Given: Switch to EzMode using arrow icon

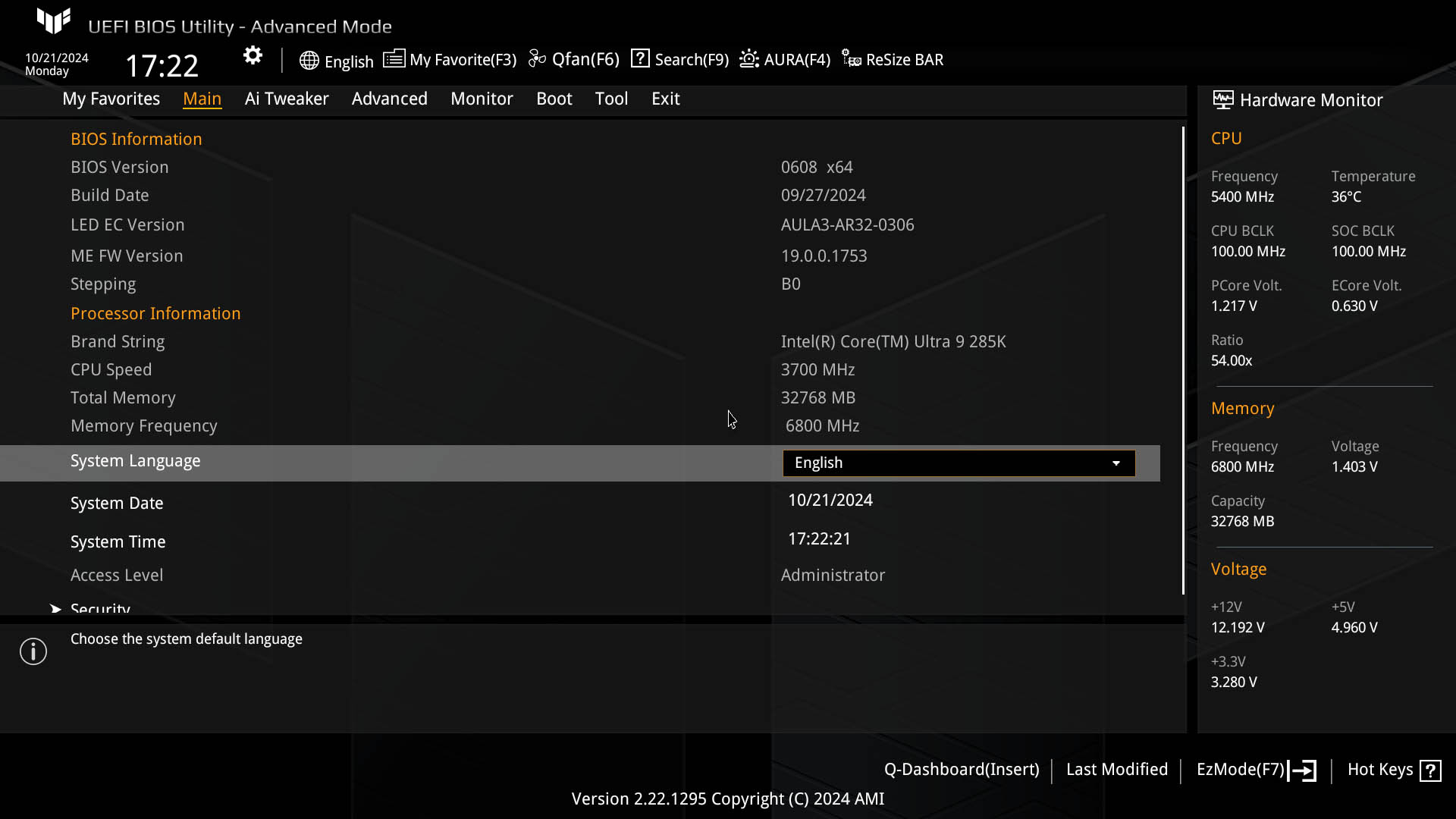Looking at the screenshot, I should tap(1302, 770).
